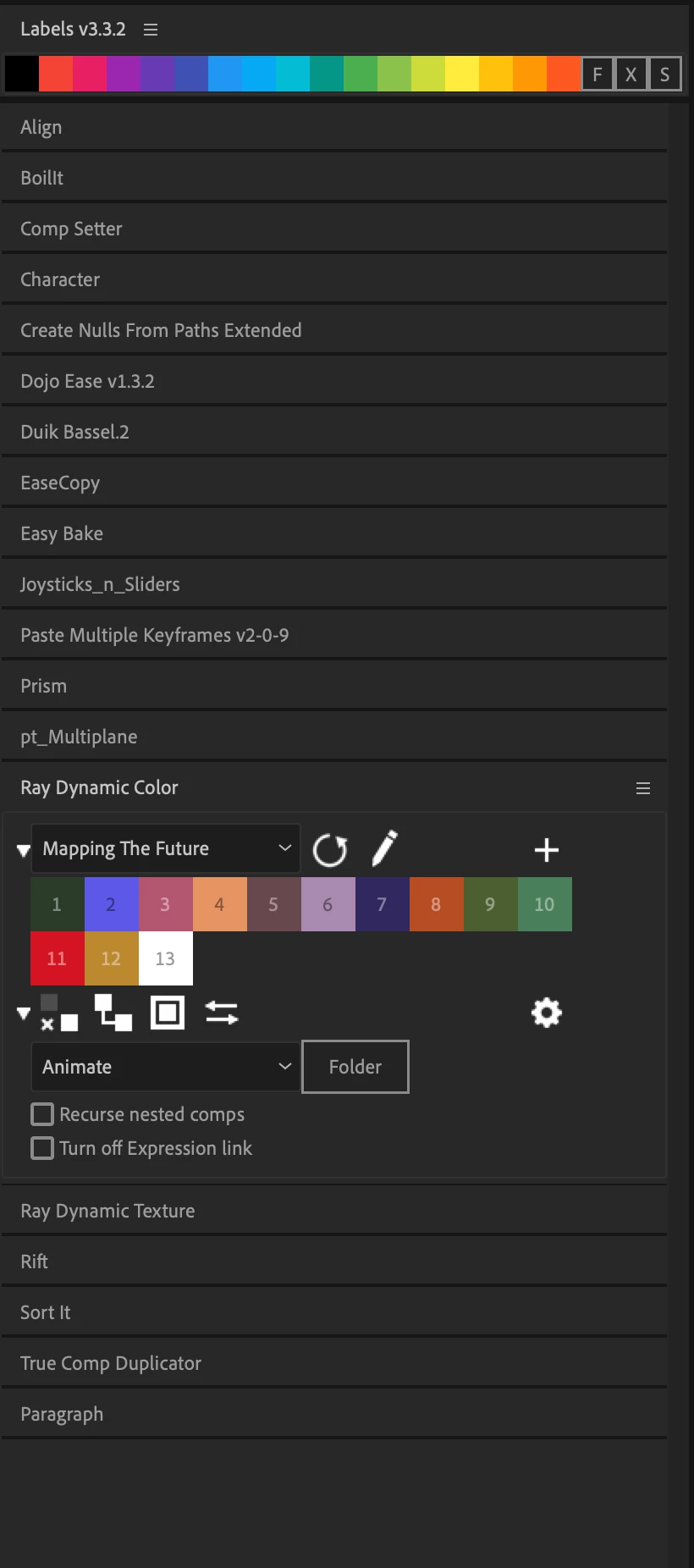Select palette color swatch 7

[x=383, y=904]
